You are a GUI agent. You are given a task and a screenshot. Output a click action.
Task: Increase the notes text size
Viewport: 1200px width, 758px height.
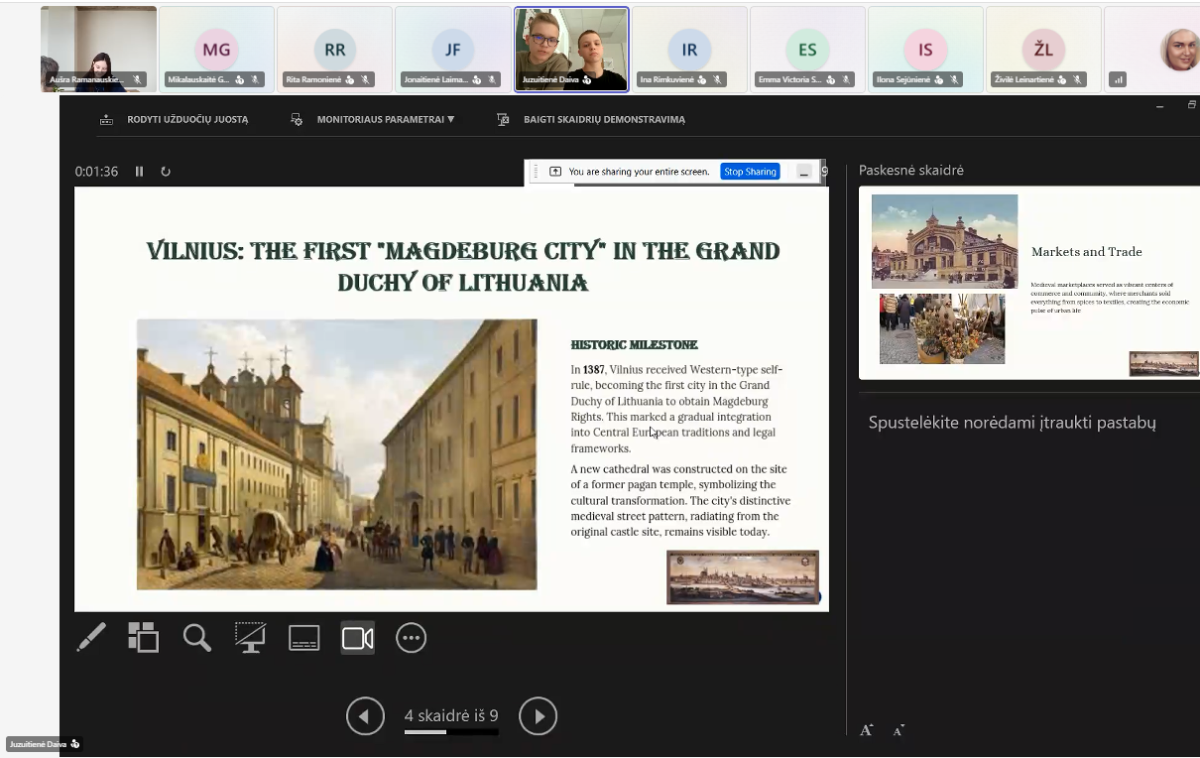(866, 730)
